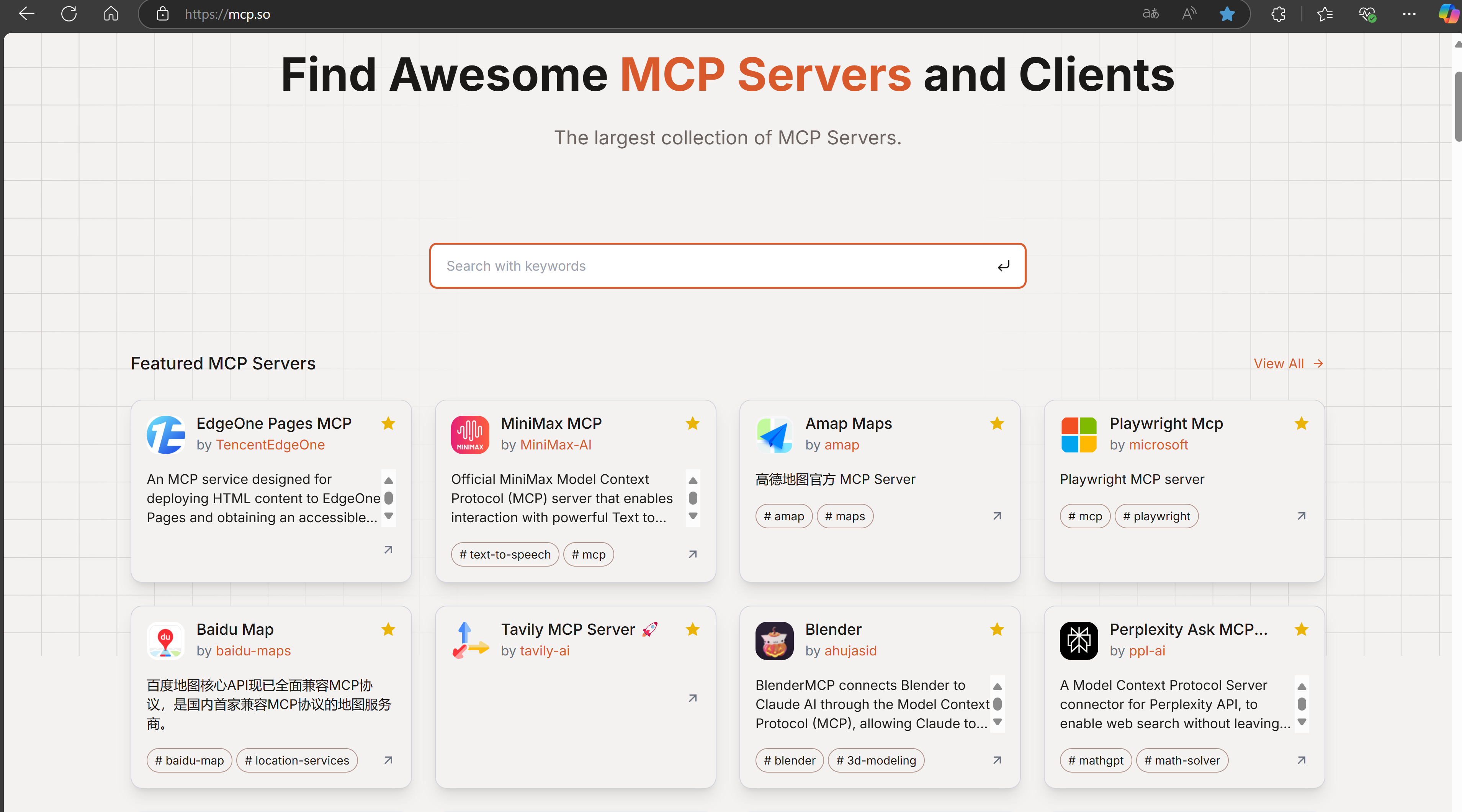Click the star on Perplexity Ask MCP
Screen dimensions: 1462x812
(1302, 629)
